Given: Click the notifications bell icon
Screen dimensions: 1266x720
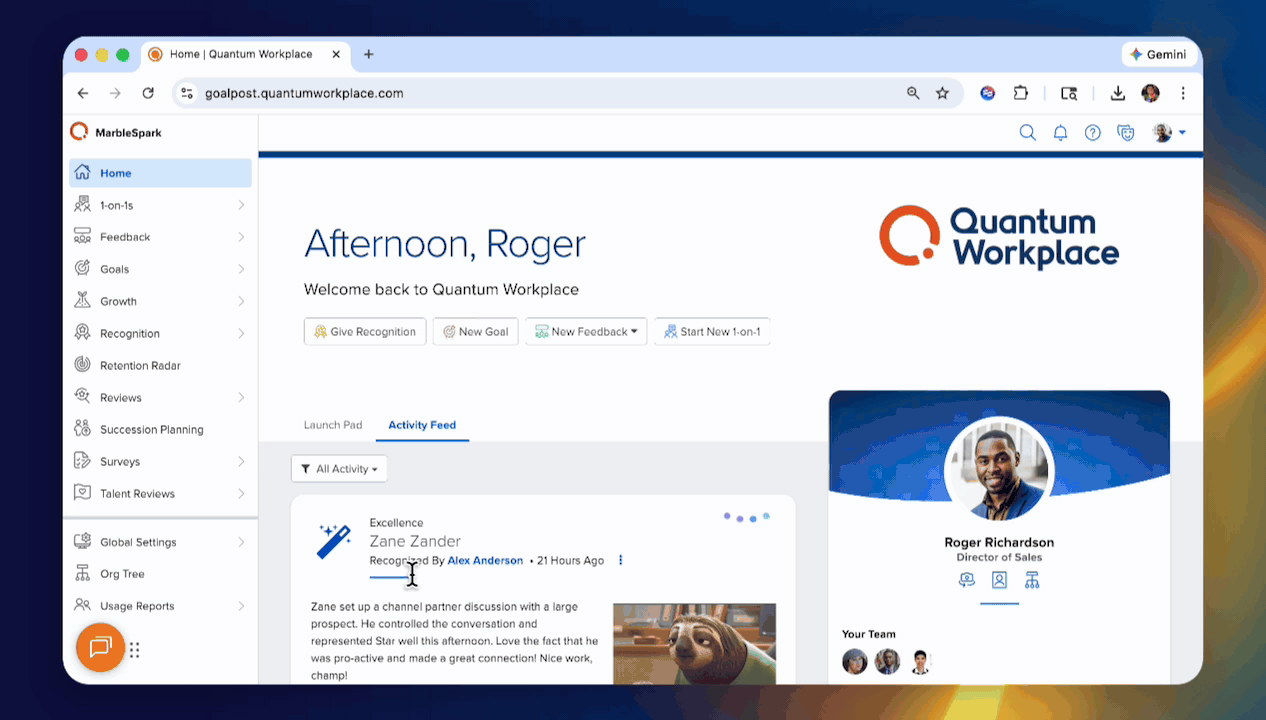Looking at the screenshot, I should click(1060, 133).
